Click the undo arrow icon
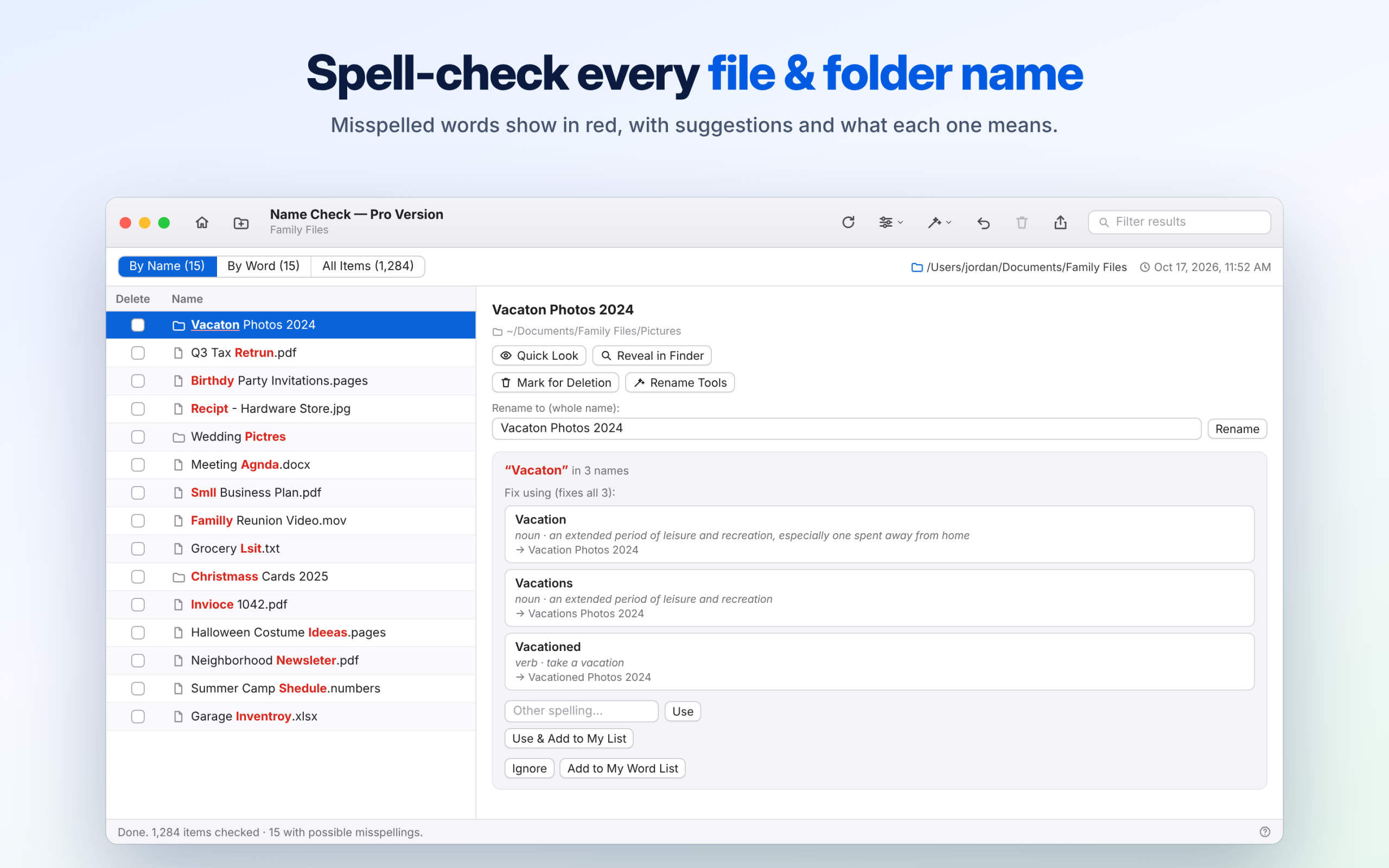The height and width of the screenshot is (868, 1389). pos(983,223)
